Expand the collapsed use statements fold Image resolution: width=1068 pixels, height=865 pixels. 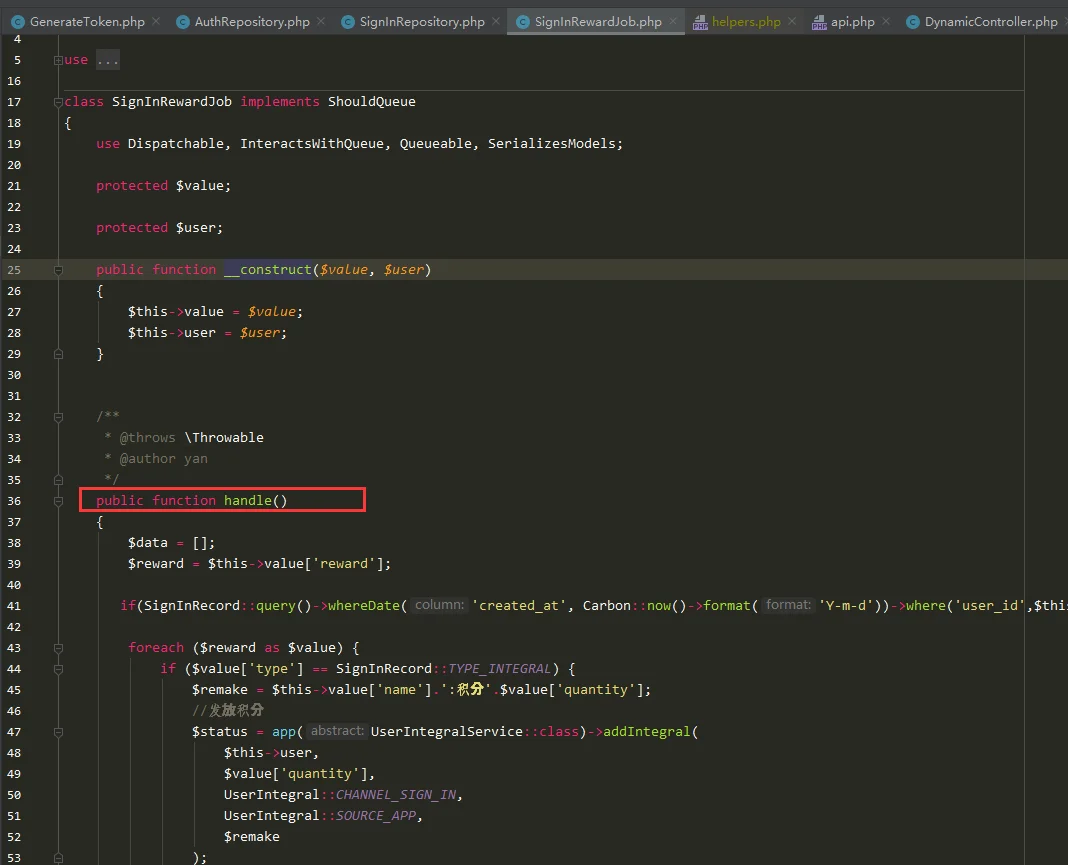pyautogui.click(x=58, y=60)
